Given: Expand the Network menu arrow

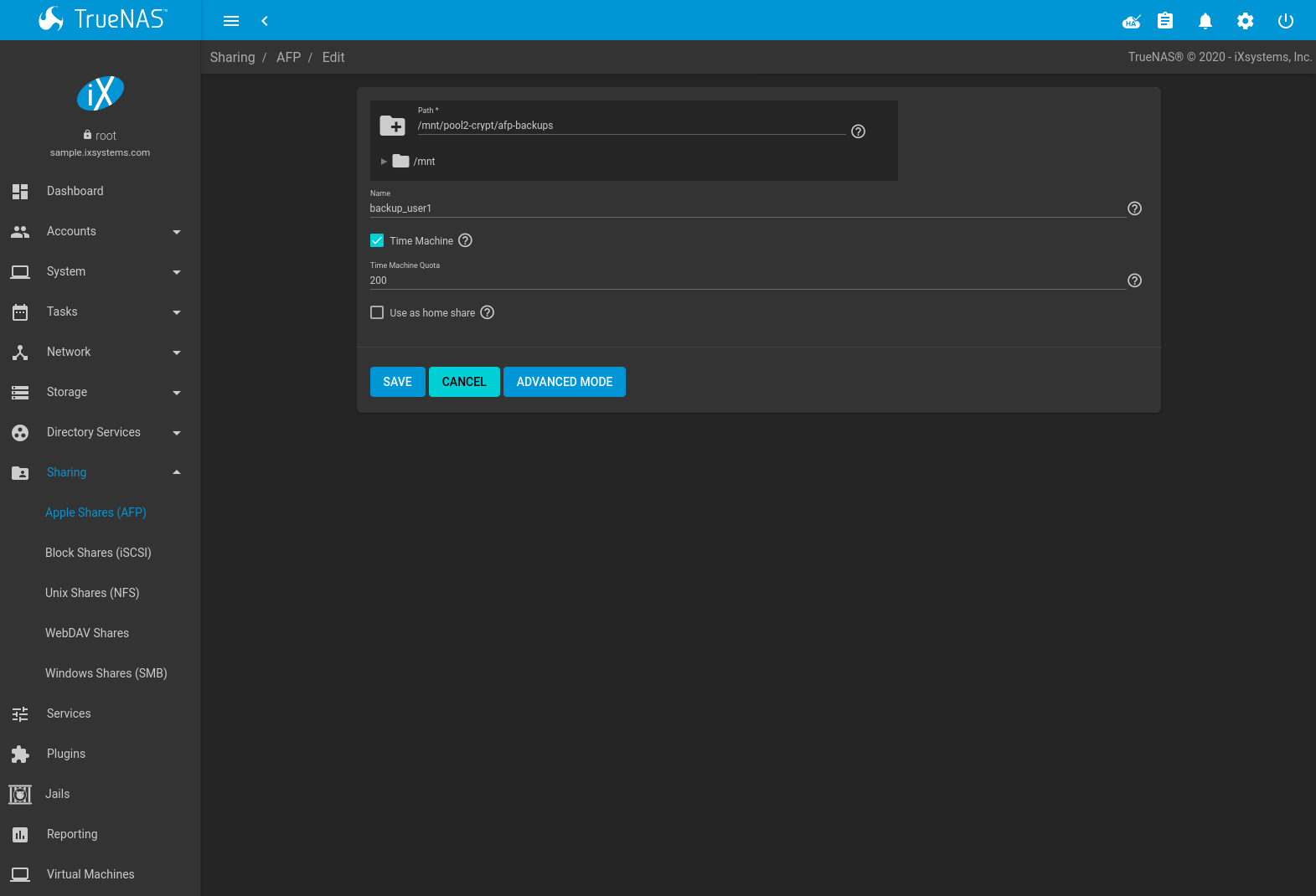Looking at the screenshot, I should click(x=177, y=353).
